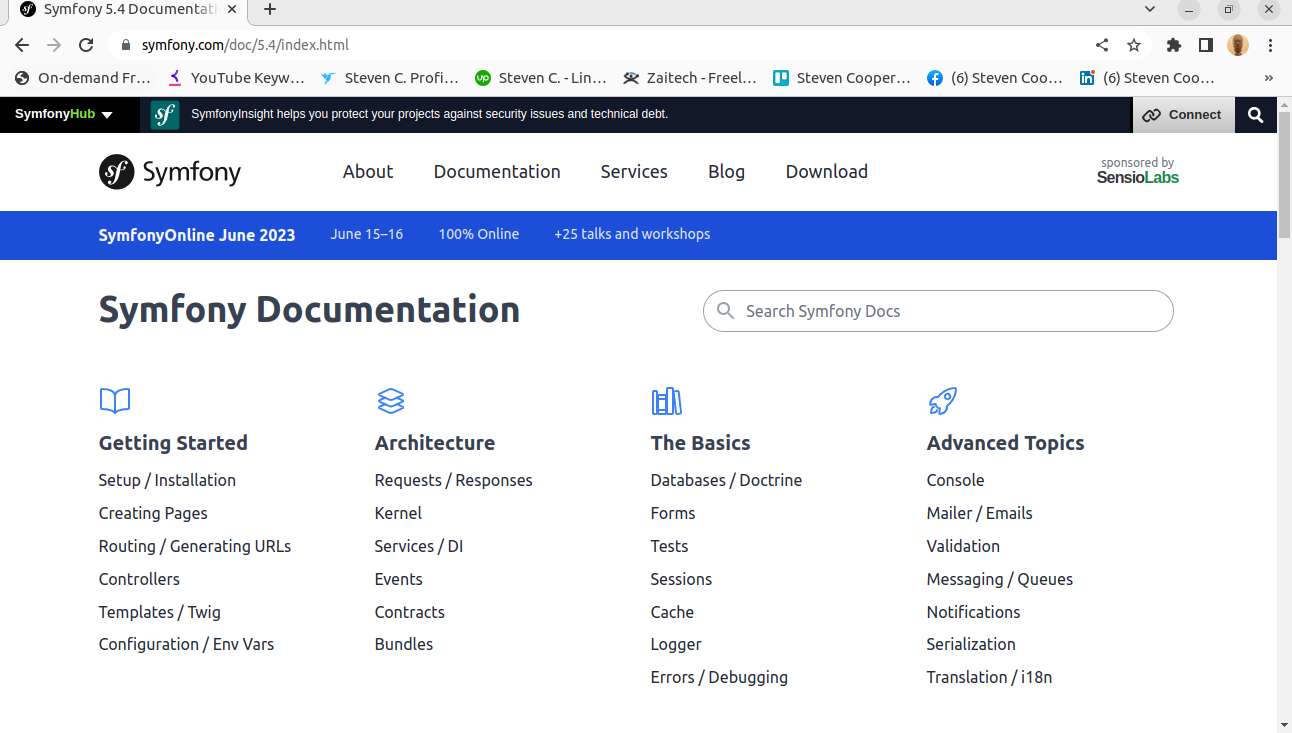
Task: Open (6) Steven Coo… Facebook bookmark
Action: point(994,78)
